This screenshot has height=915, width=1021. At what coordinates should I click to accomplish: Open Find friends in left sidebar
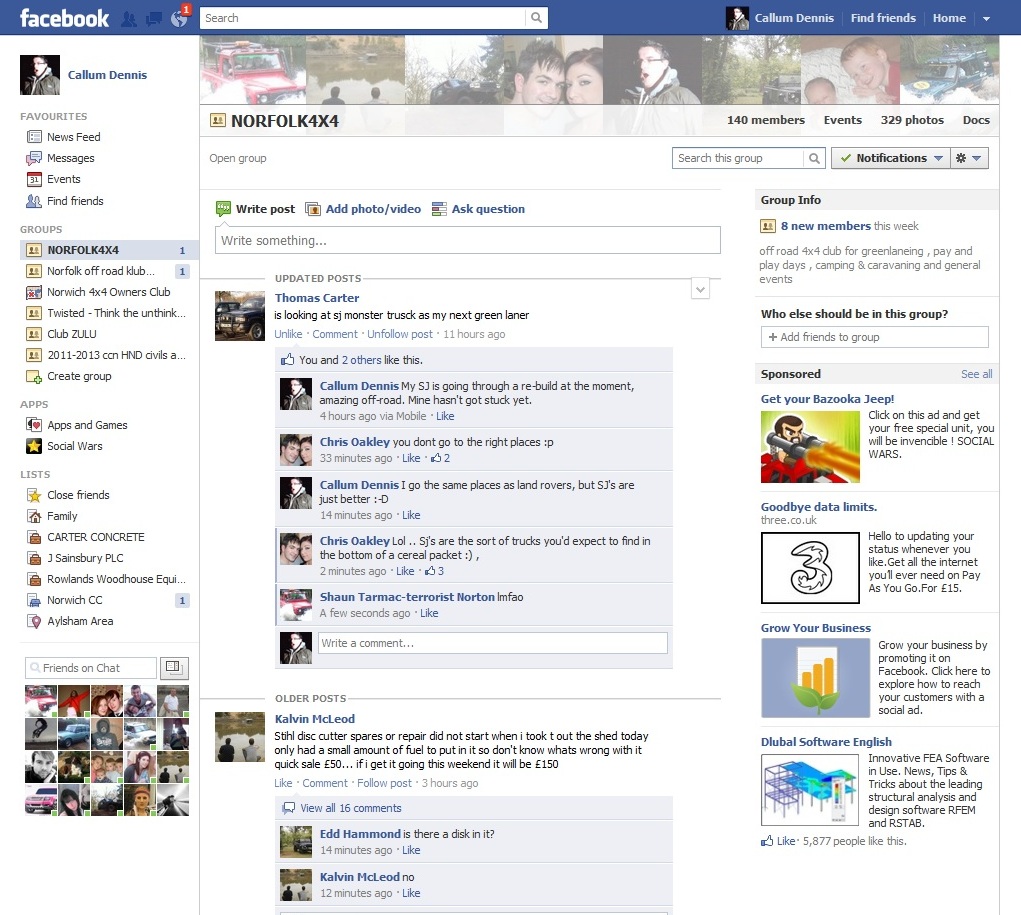tap(75, 201)
